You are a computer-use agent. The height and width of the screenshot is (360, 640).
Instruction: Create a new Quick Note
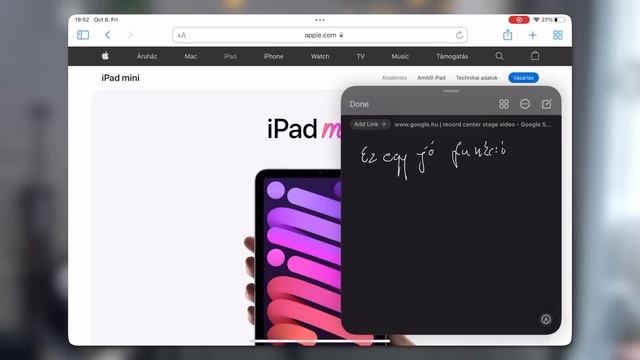[547, 104]
